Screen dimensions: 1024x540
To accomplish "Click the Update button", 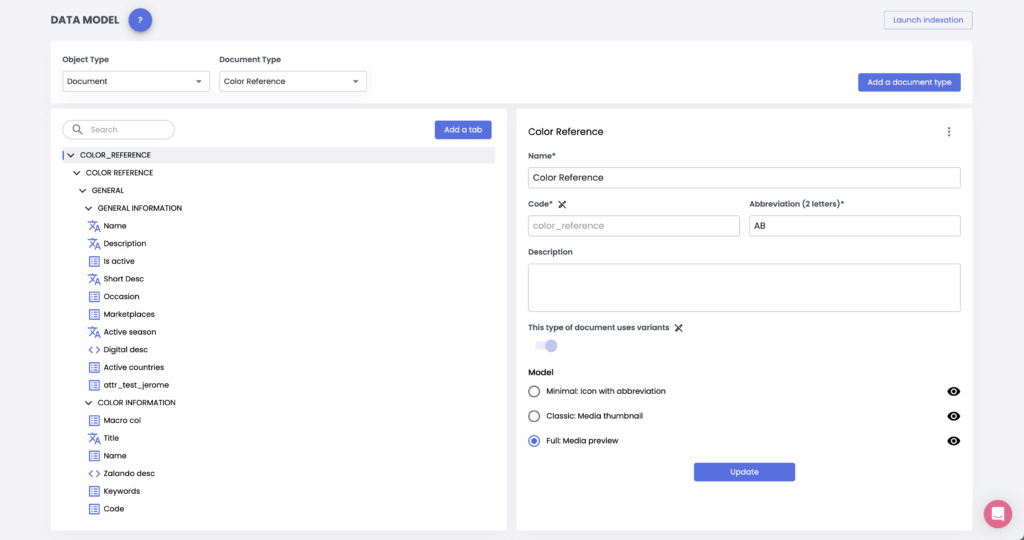I will pos(744,472).
